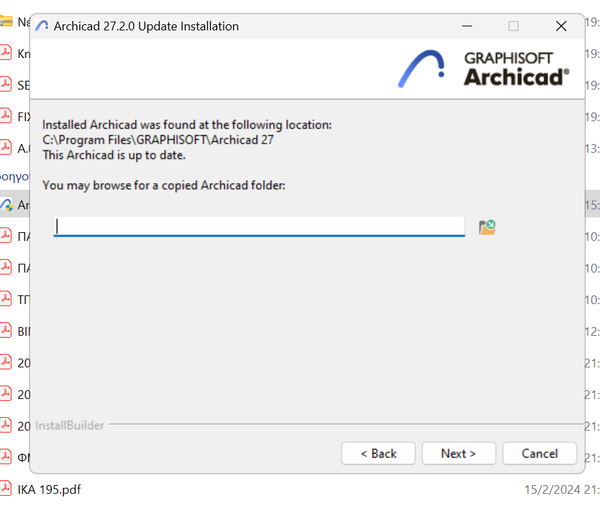This screenshot has width=600, height=506.
Task: Close the Archicad Update Installation window
Action: click(x=561, y=26)
